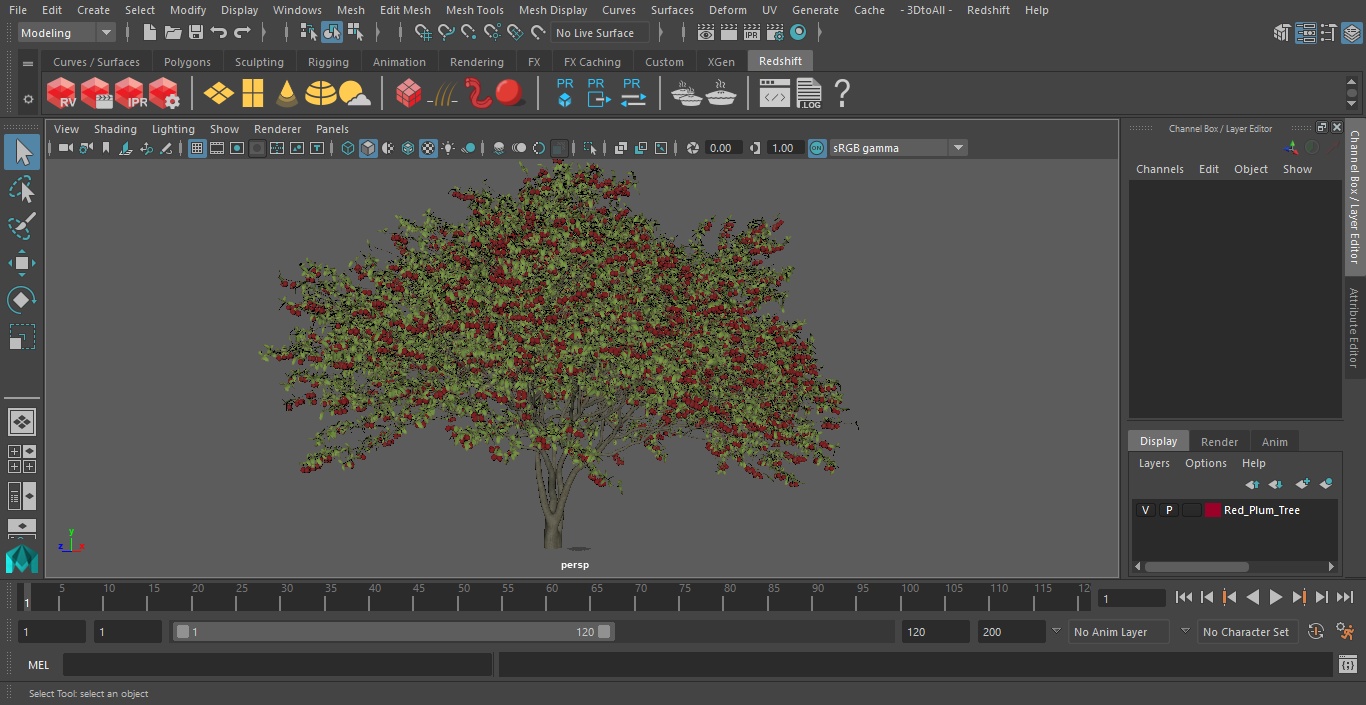The width and height of the screenshot is (1366, 705).
Task: Create Redshift spot light cone icon
Action: (x=287, y=94)
